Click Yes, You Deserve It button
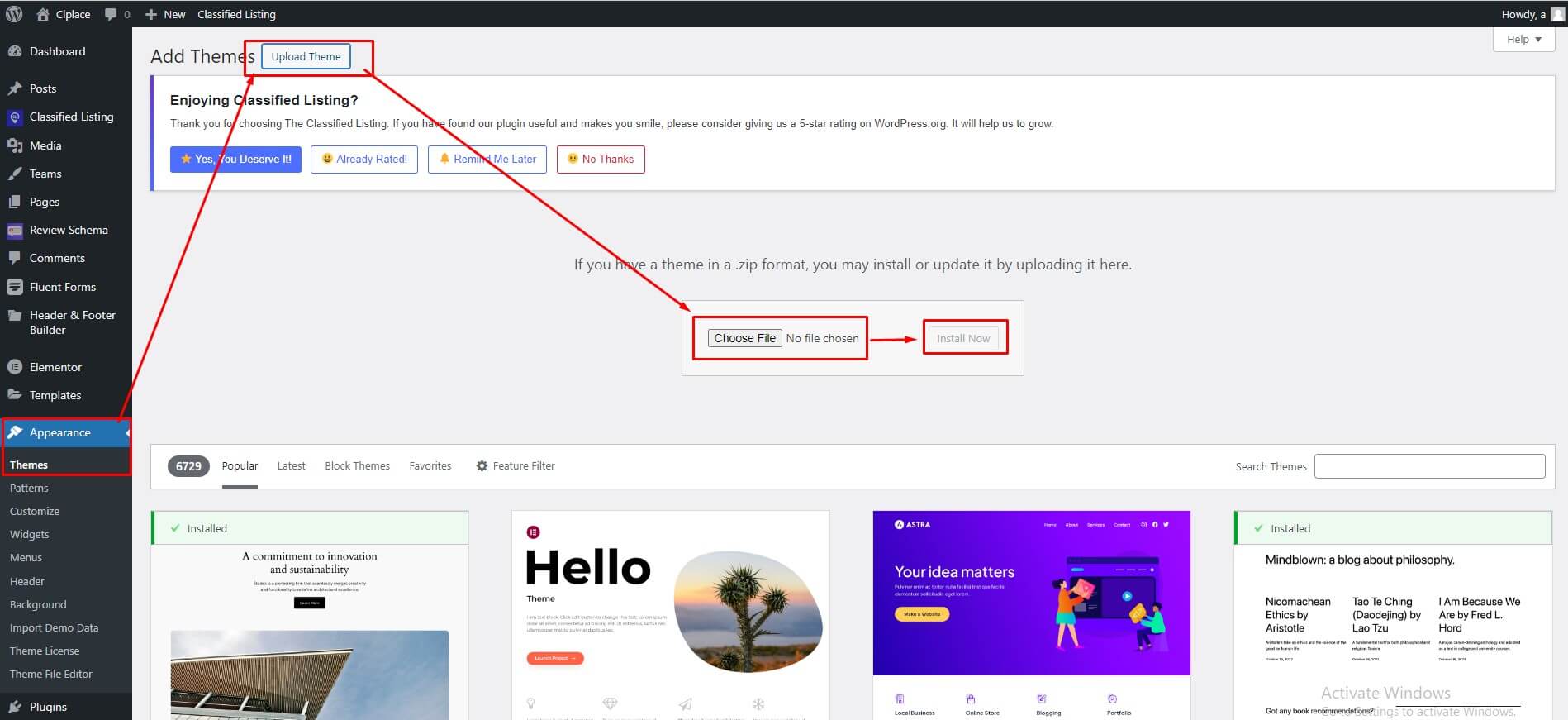Screen dimensions: 1568x720 point(235,160)
